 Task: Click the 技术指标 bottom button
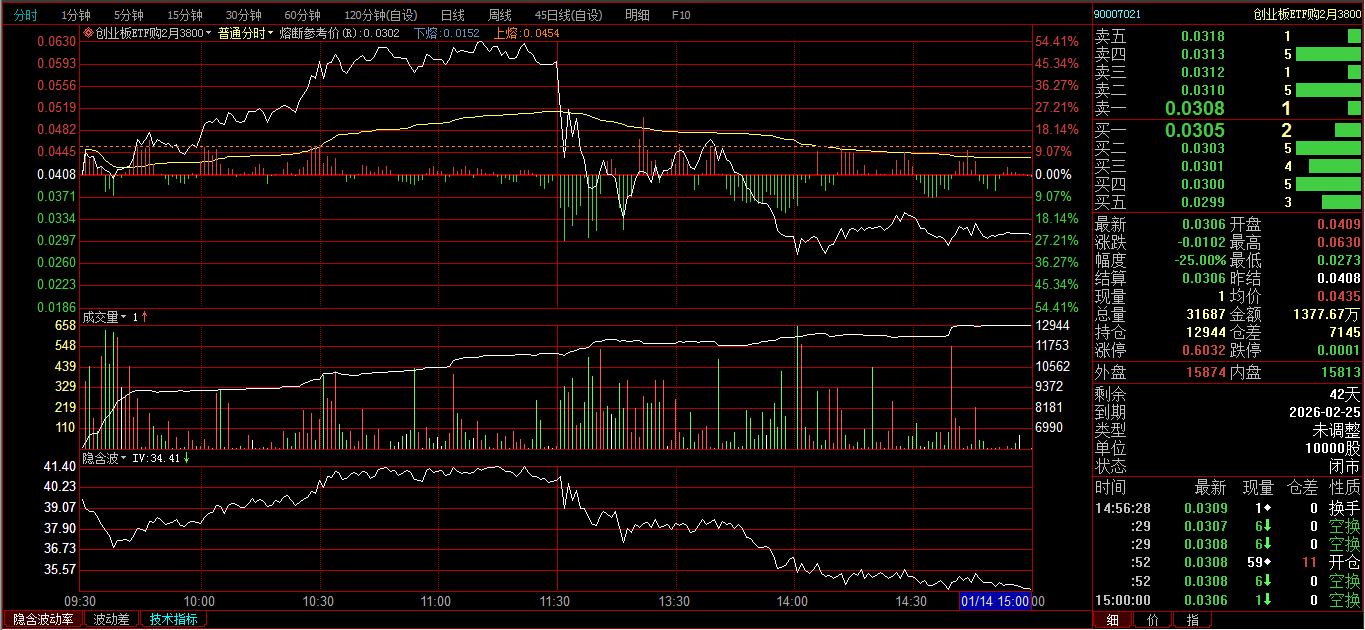coord(173,619)
